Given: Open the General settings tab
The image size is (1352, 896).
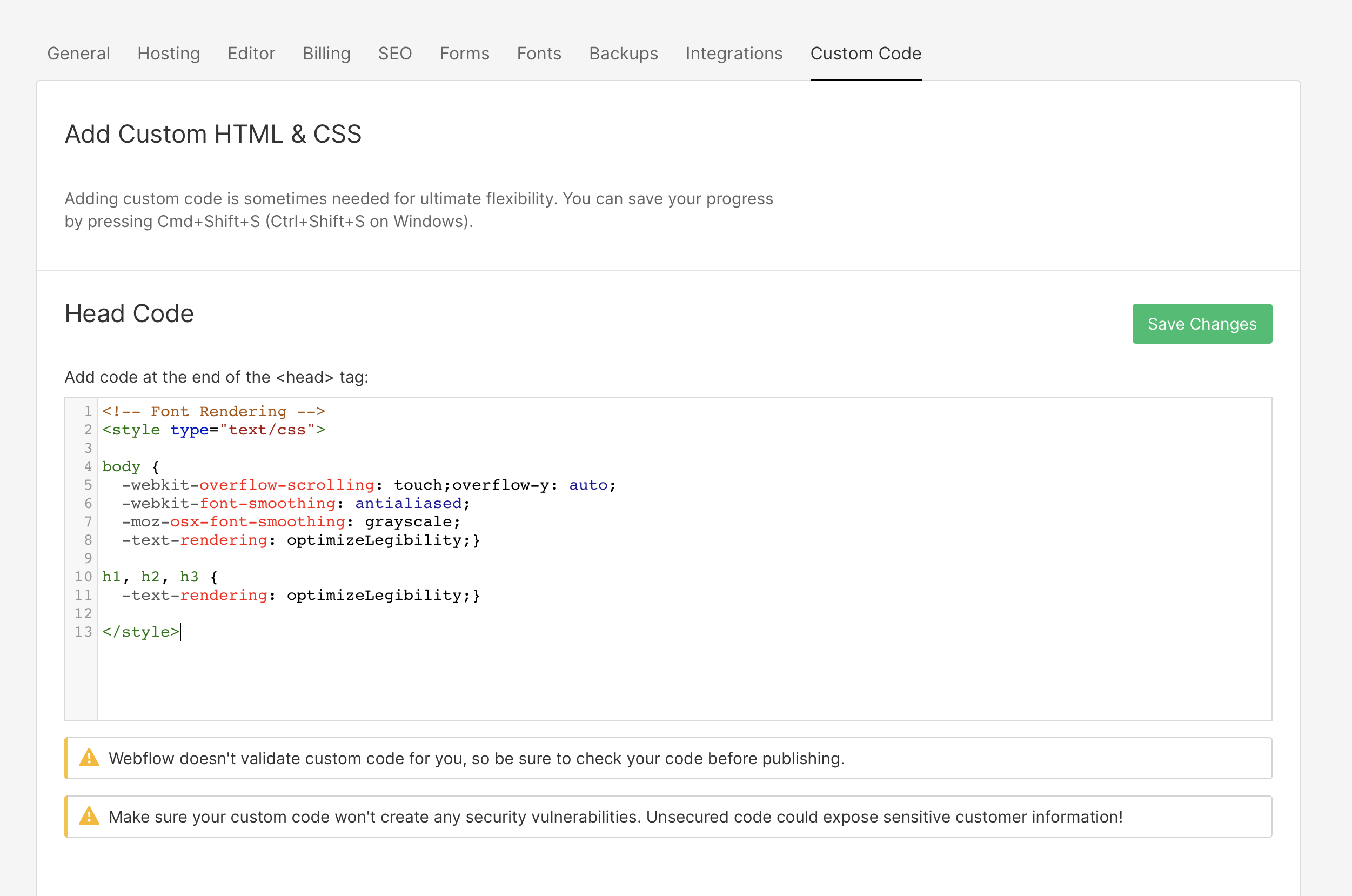Looking at the screenshot, I should pyautogui.click(x=78, y=53).
